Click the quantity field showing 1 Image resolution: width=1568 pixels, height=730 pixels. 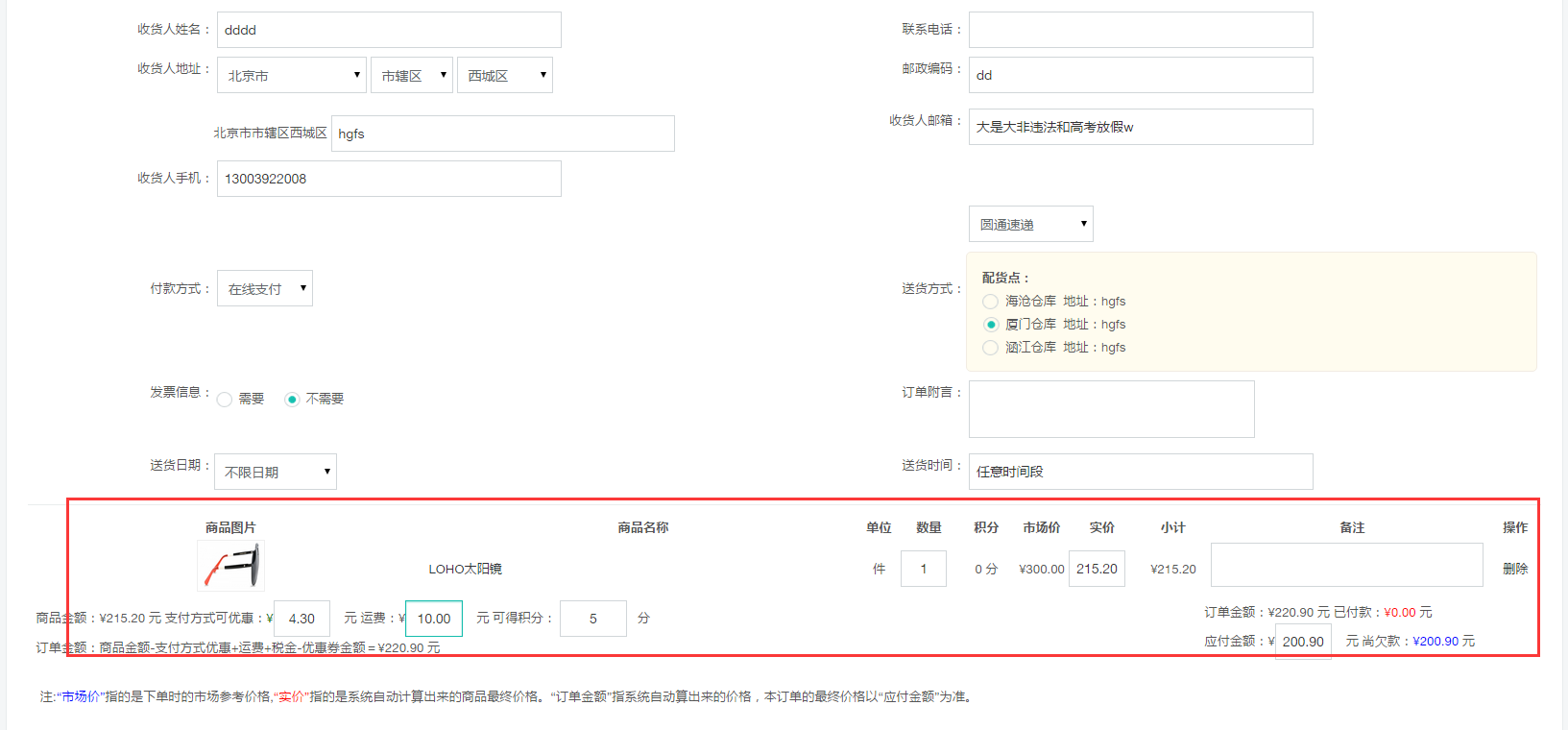click(x=924, y=569)
